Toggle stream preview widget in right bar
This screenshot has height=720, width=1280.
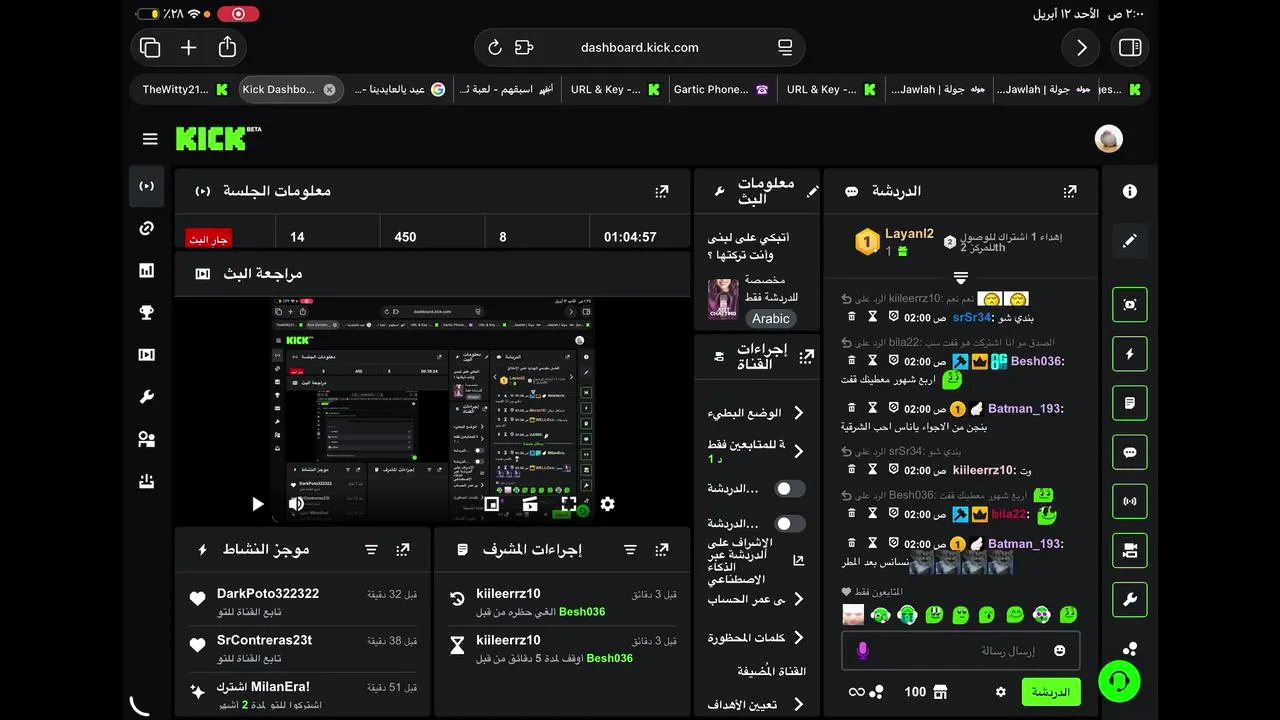coord(1130,304)
